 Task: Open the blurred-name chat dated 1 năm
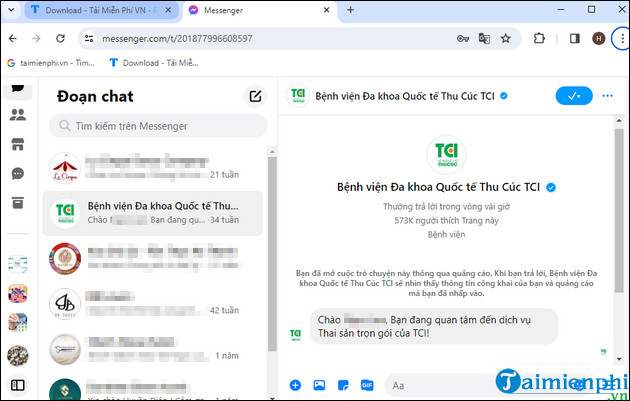(153, 349)
